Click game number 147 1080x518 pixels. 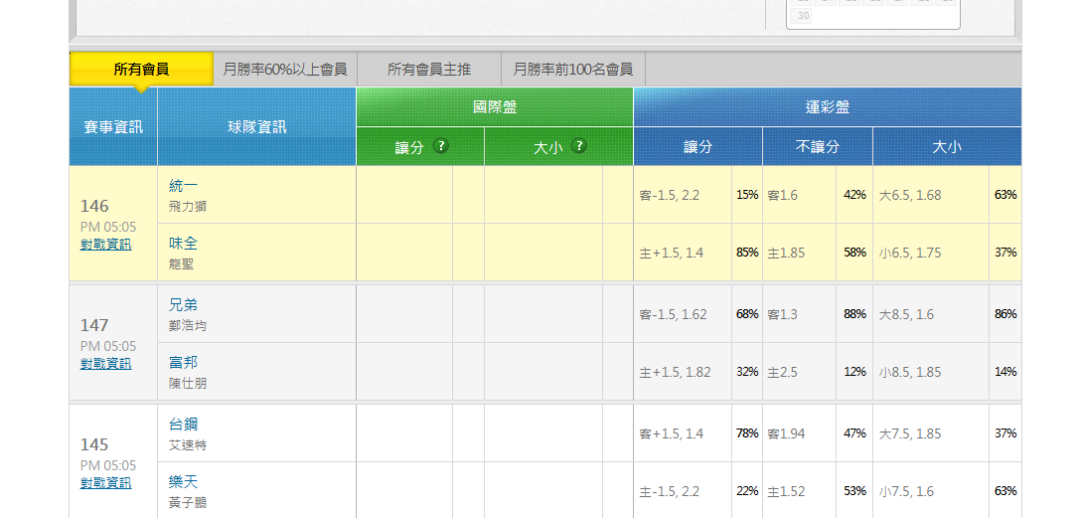tap(94, 325)
